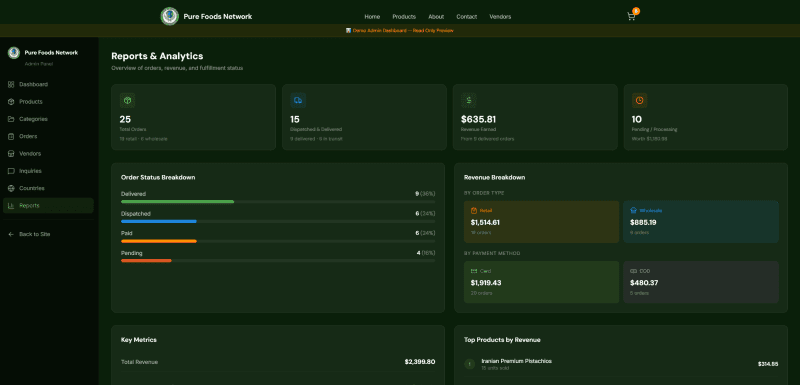Image resolution: width=800 pixels, height=385 pixels.
Task: Select the Card $1,919.43 payment card
Action: point(541,282)
